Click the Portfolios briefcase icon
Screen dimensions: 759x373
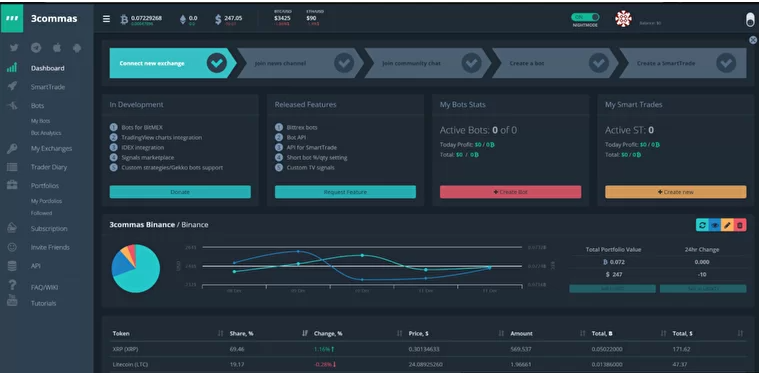click(x=12, y=185)
